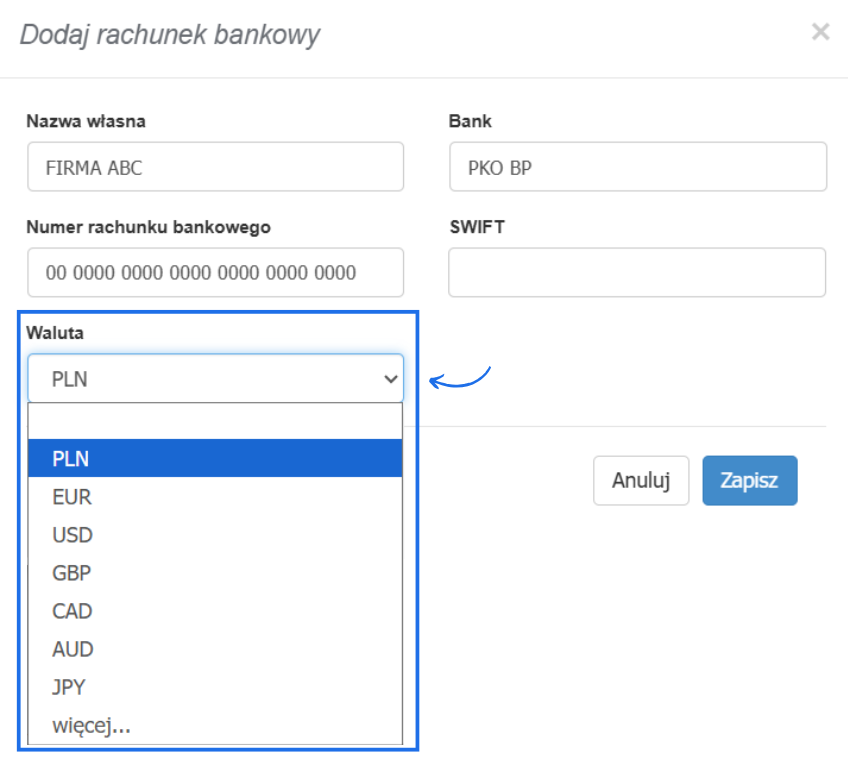
Task: Collapse the Waluta currency dropdown
Action: pyautogui.click(x=215, y=378)
